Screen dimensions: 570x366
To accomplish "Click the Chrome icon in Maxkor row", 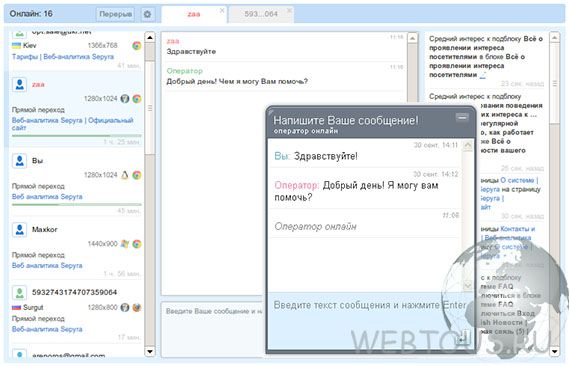I will coord(137,244).
